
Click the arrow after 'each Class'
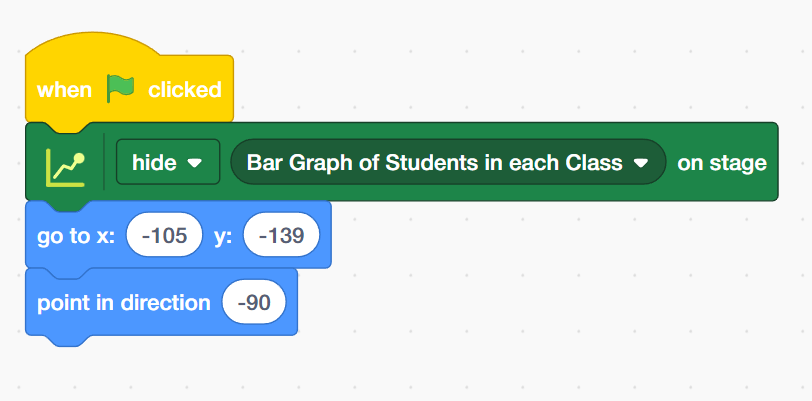click(641, 163)
